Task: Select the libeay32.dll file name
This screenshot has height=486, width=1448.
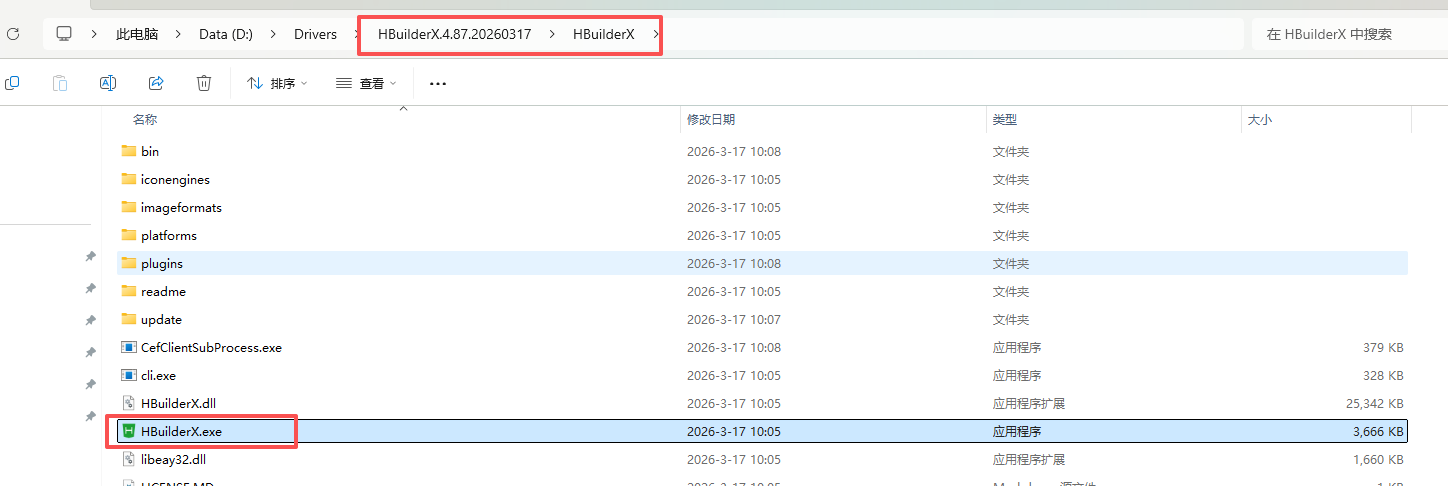Action: pyautogui.click(x=173, y=459)
